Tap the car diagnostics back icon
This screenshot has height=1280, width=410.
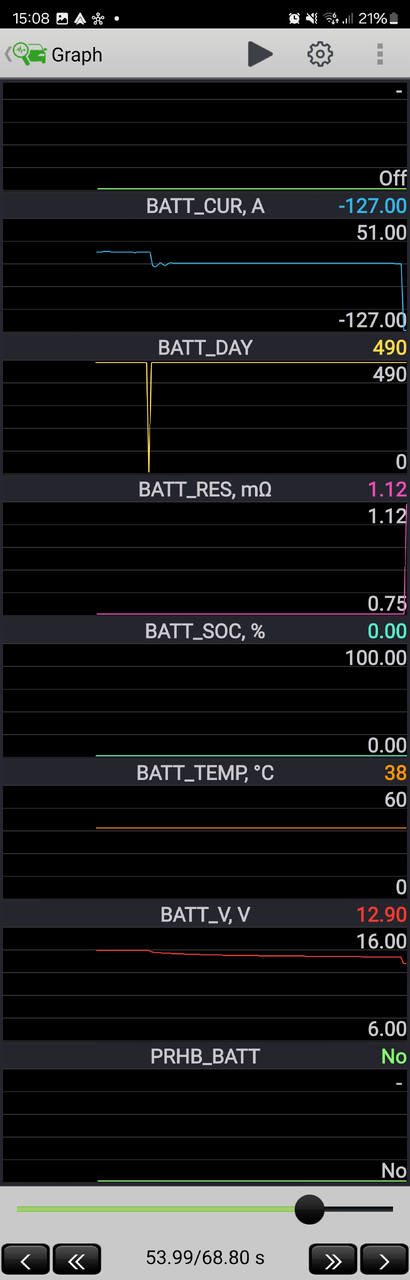[25, 54]
